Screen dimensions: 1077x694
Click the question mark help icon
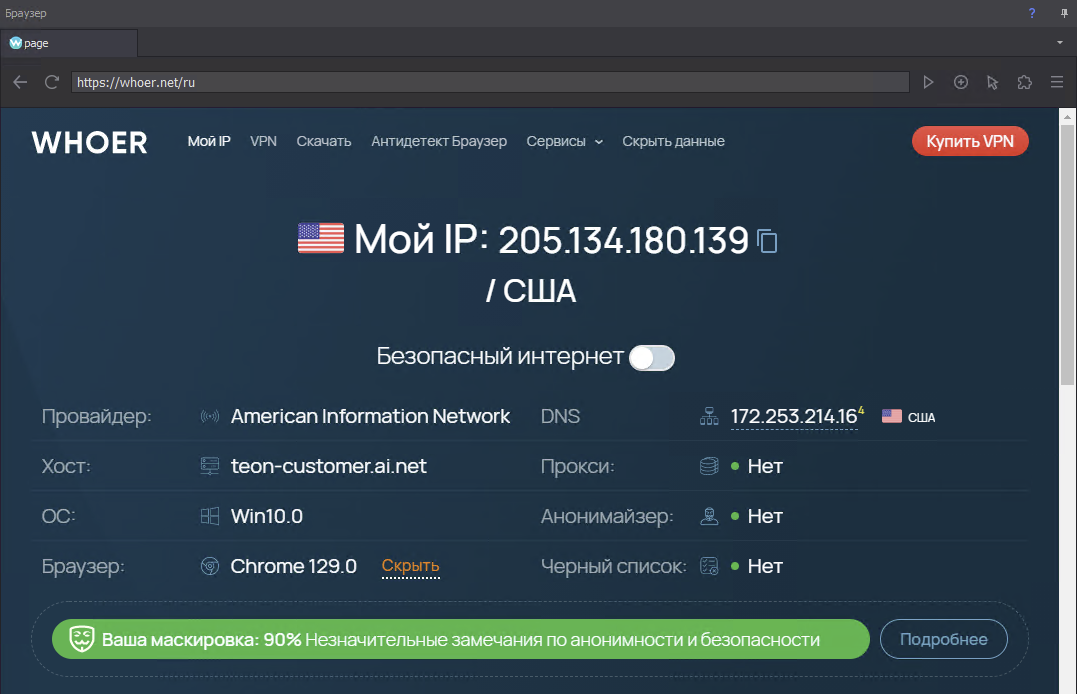click(x=1032, y=13)
